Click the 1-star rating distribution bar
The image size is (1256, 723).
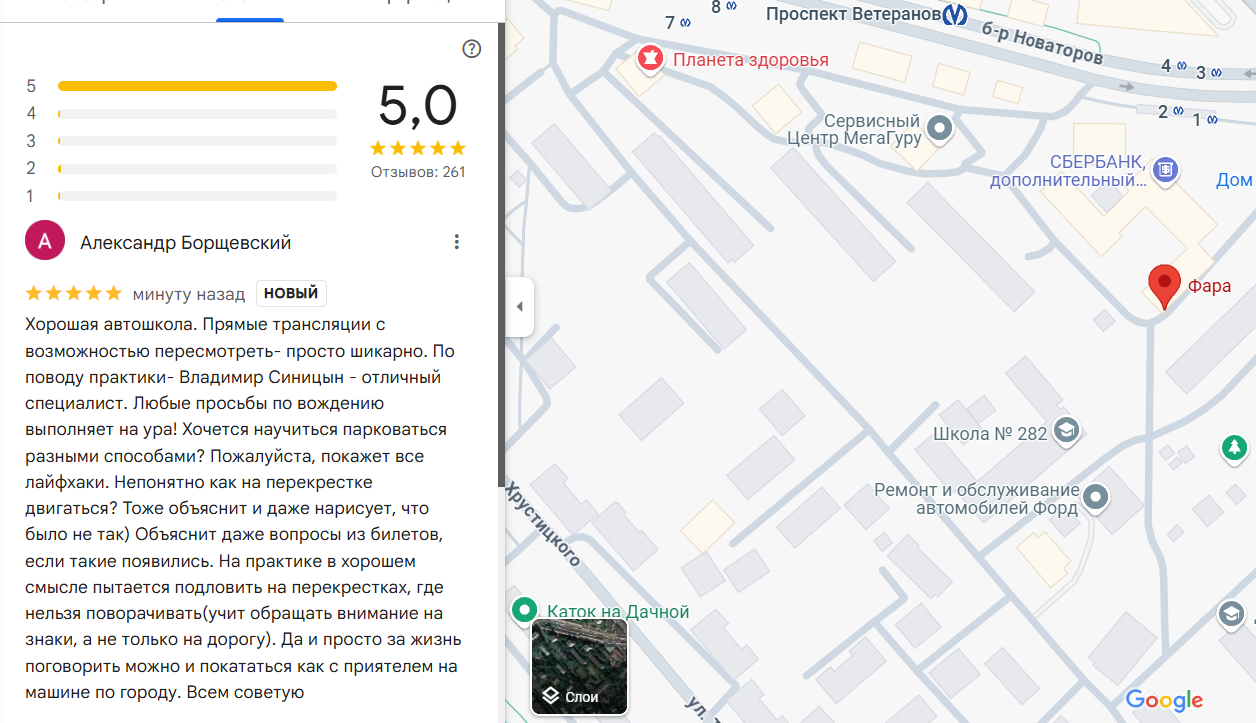(x=197, y=196)
